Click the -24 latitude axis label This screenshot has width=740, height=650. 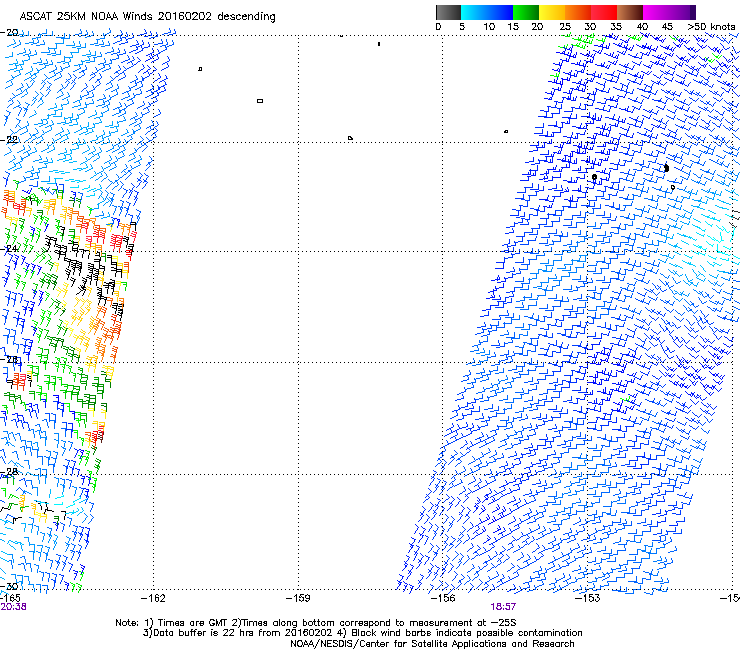pyautogui.click(x=9, y=249)
